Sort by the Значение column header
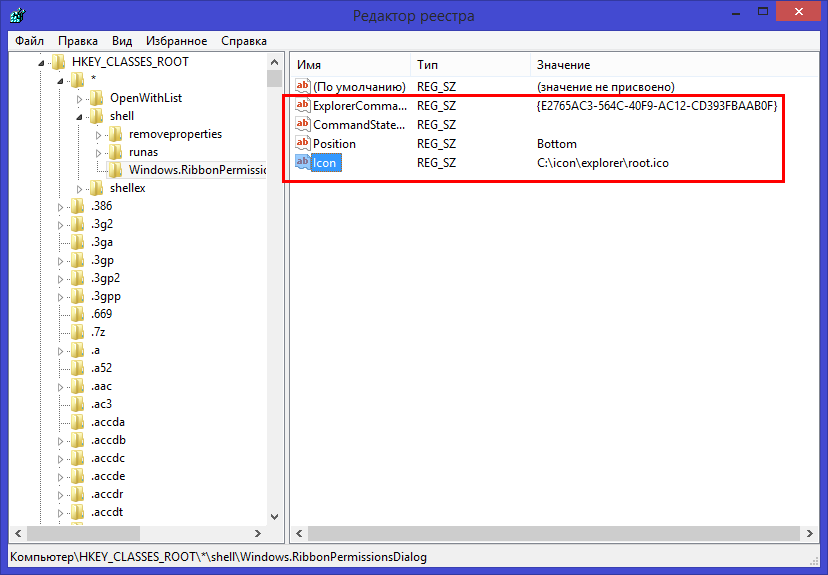This screenshot has height=575, width=828. click(x=674, y=65)
